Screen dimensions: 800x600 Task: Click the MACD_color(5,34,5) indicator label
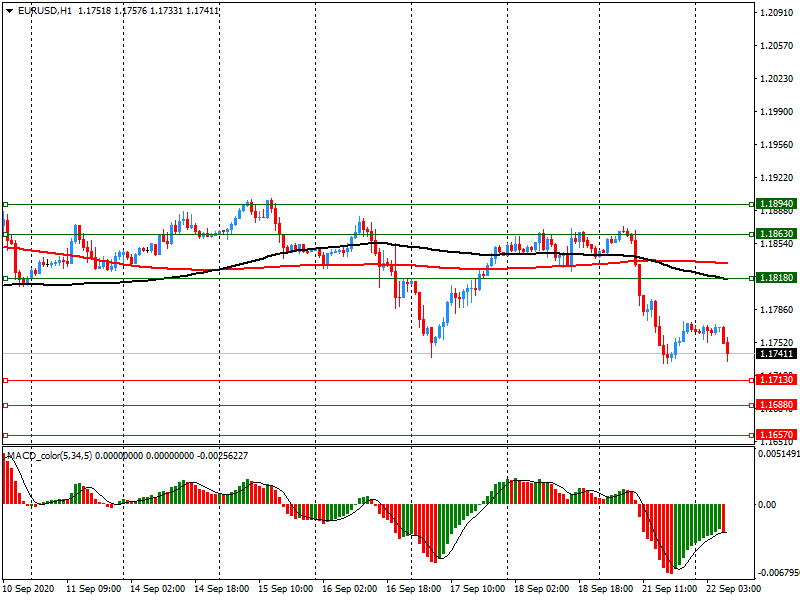(50, 456)
